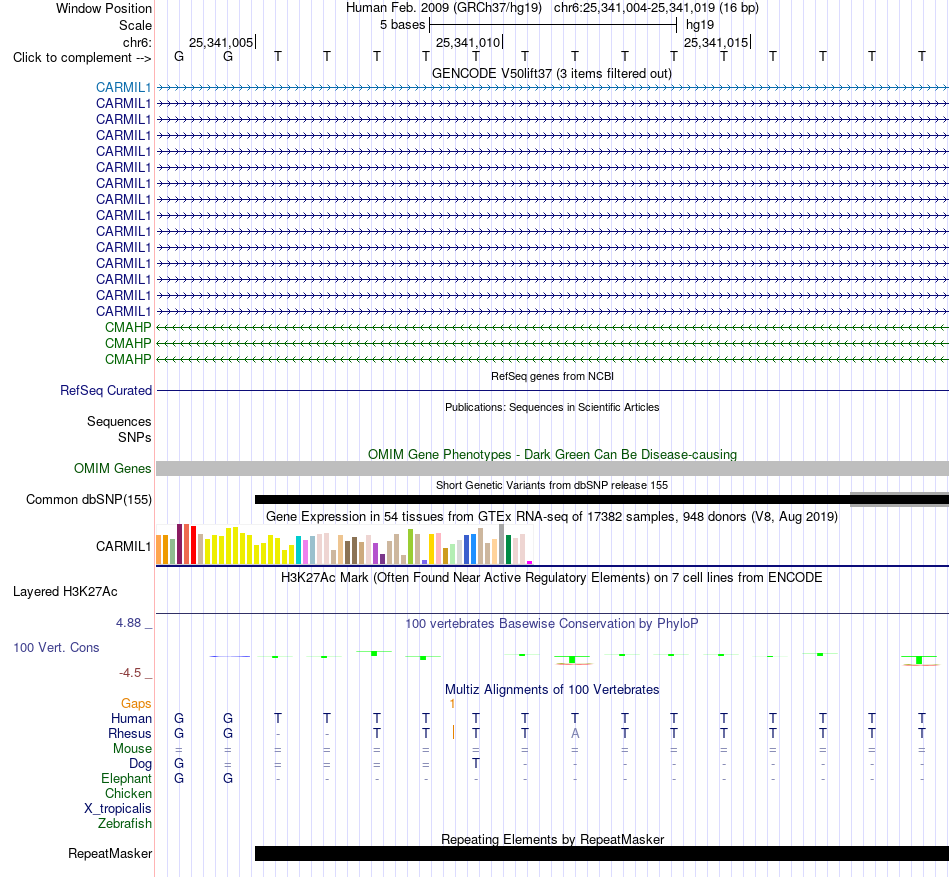This screenshot has width=950, height=877.
Task: Click the Sequences track label
Action: [119, 422]
